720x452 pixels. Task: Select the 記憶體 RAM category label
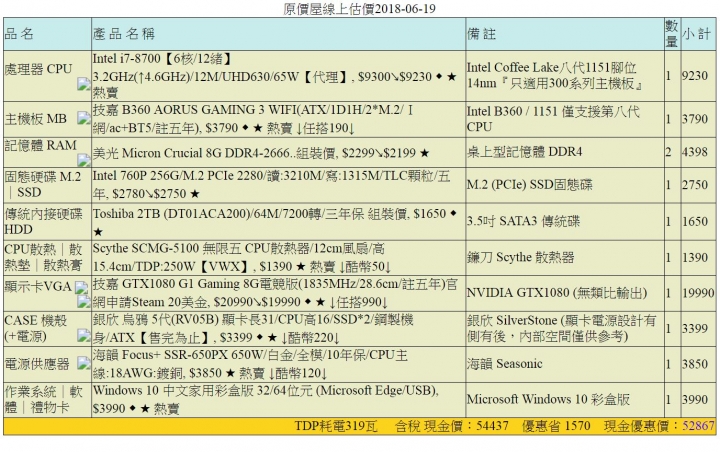[40, 145]
